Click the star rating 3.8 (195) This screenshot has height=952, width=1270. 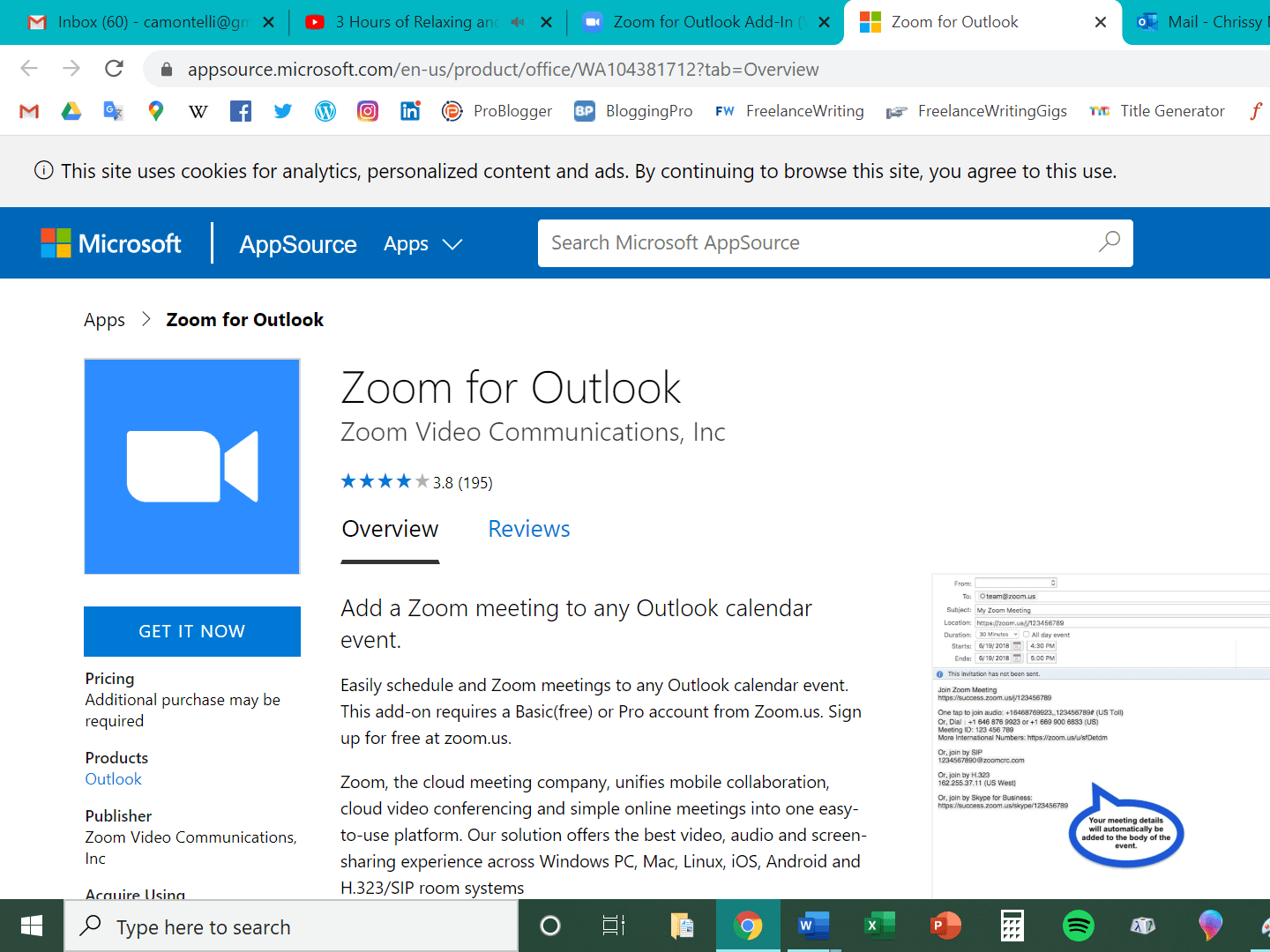click(x=416, y=482)
